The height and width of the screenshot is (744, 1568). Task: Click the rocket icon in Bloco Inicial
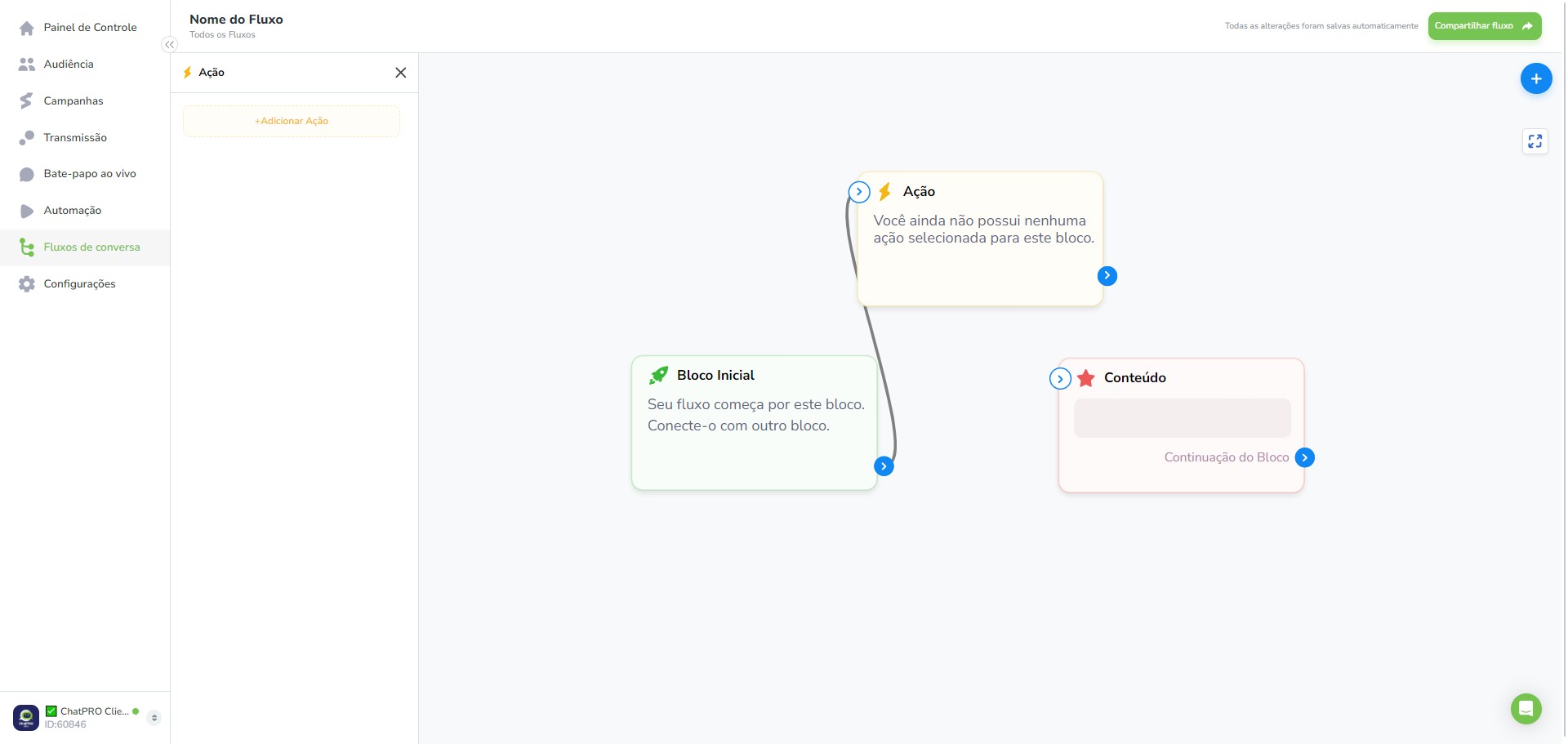coord(658,375)
